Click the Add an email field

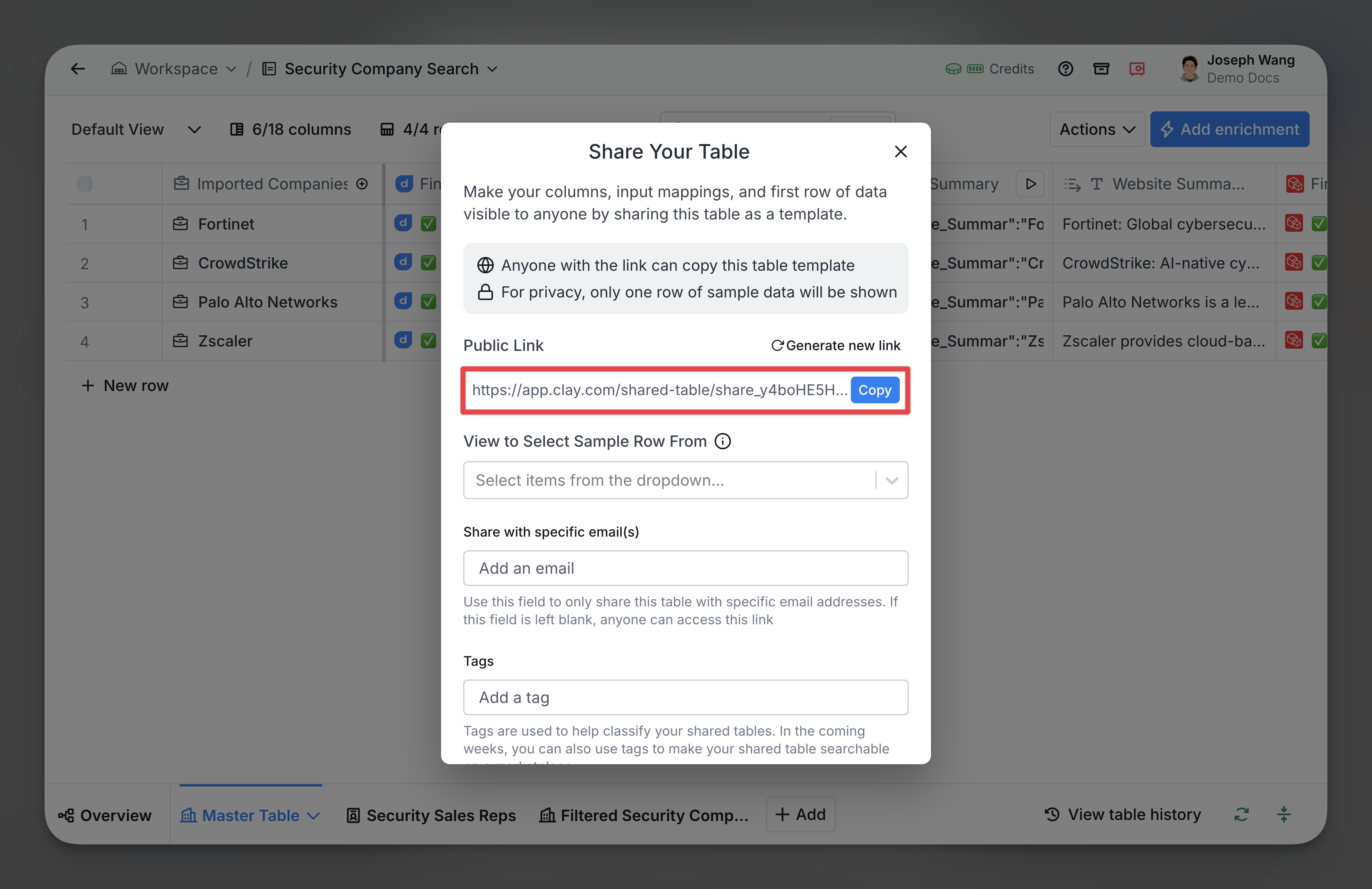tap(685, 569)
